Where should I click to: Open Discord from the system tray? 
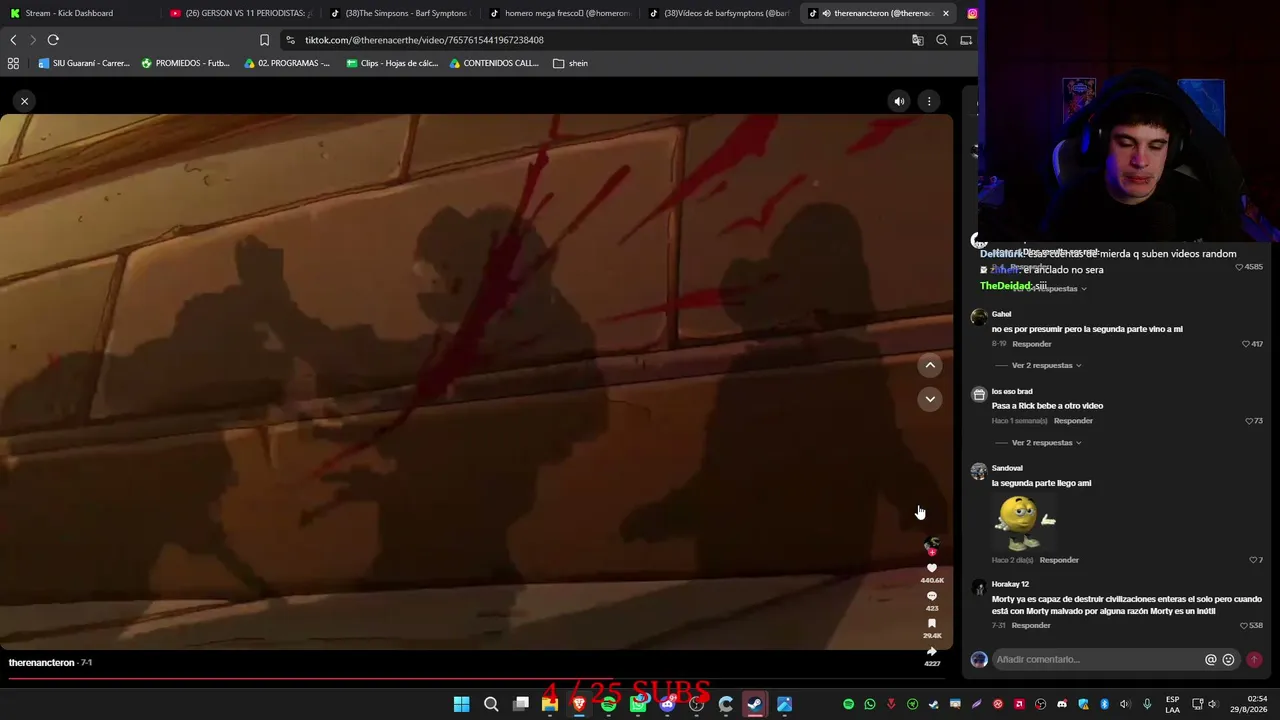coord(1062,704)
